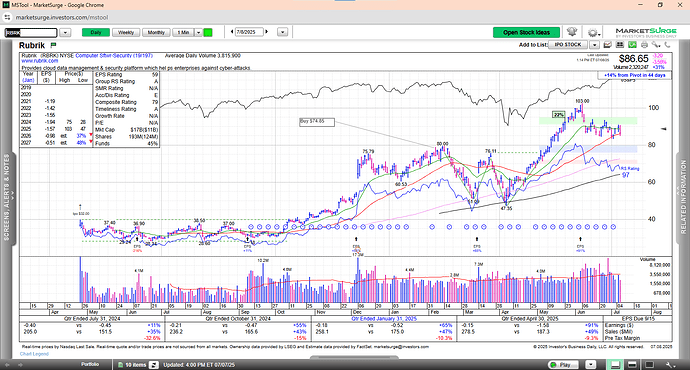Go to previous date with left arrow

point(232,32)
